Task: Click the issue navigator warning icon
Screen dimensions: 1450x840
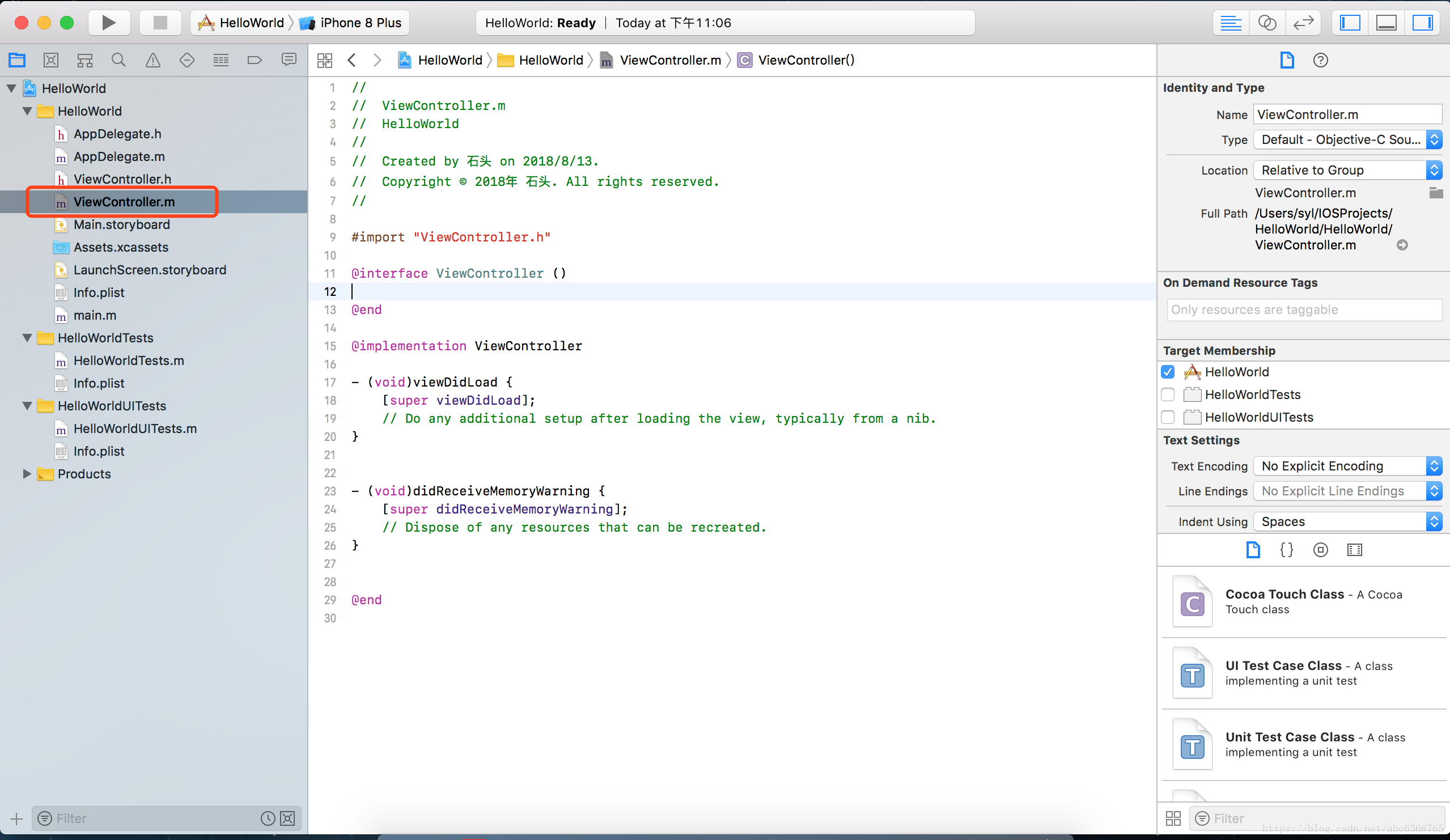Action: [x=153, y=60]
